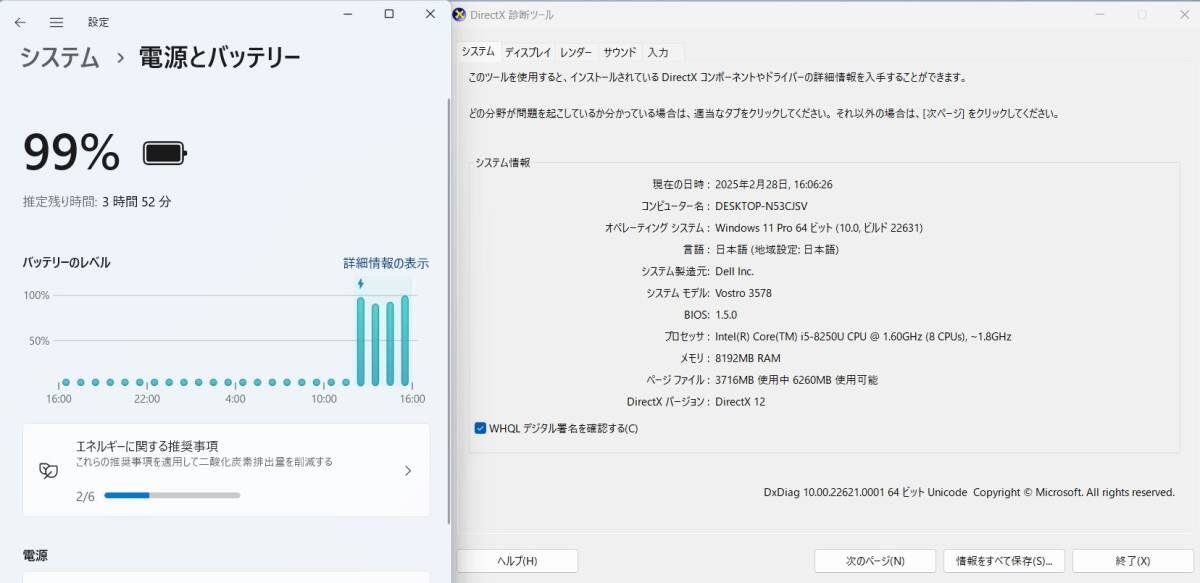Click the 言語 日本語 value
The height and width of the screenshot is (583, 1200).
pos(777,250)
